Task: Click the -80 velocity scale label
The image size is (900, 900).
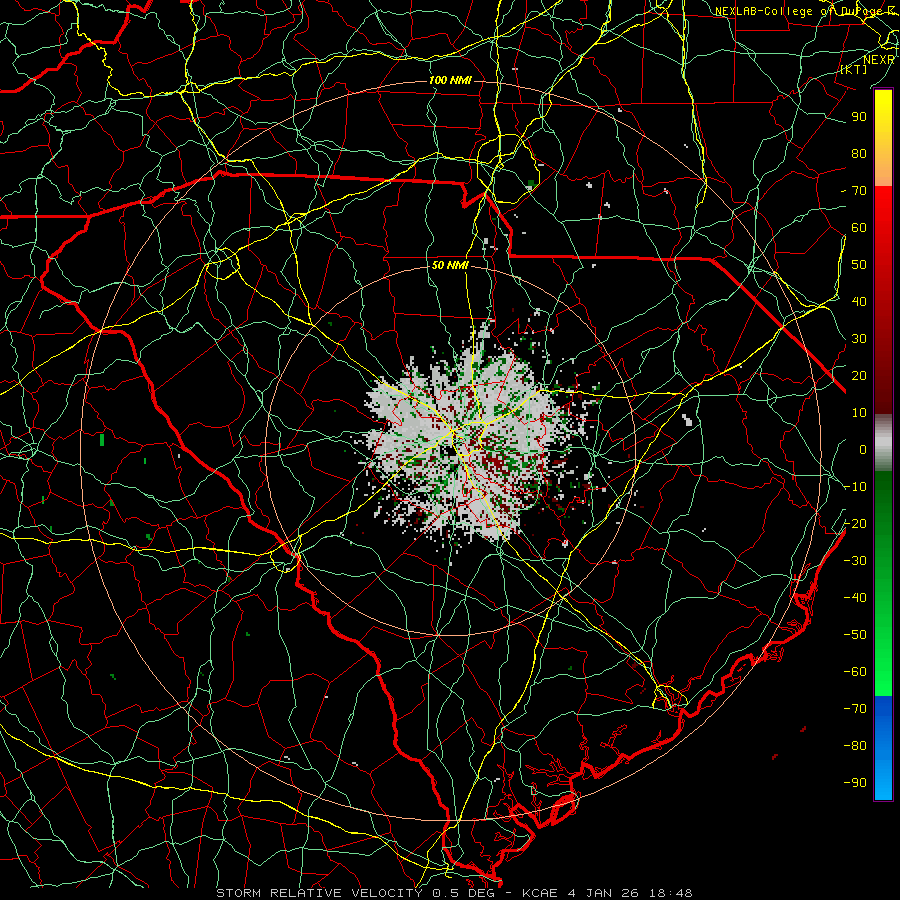Action: click(855, 746)
